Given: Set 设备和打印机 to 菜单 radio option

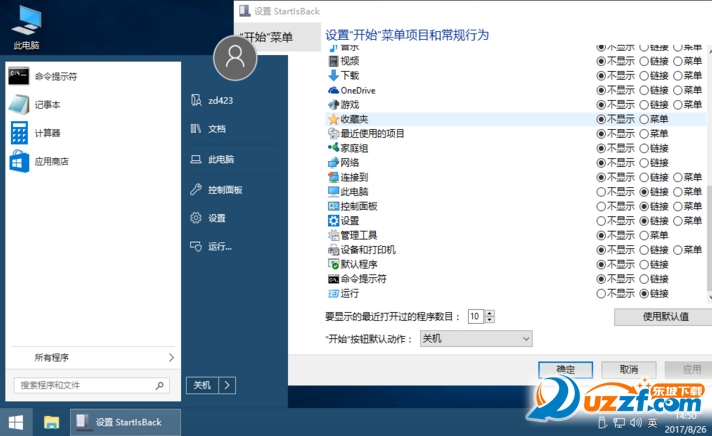Looking at the screenshot, I should pyautogui.click(x=678, y=250).
